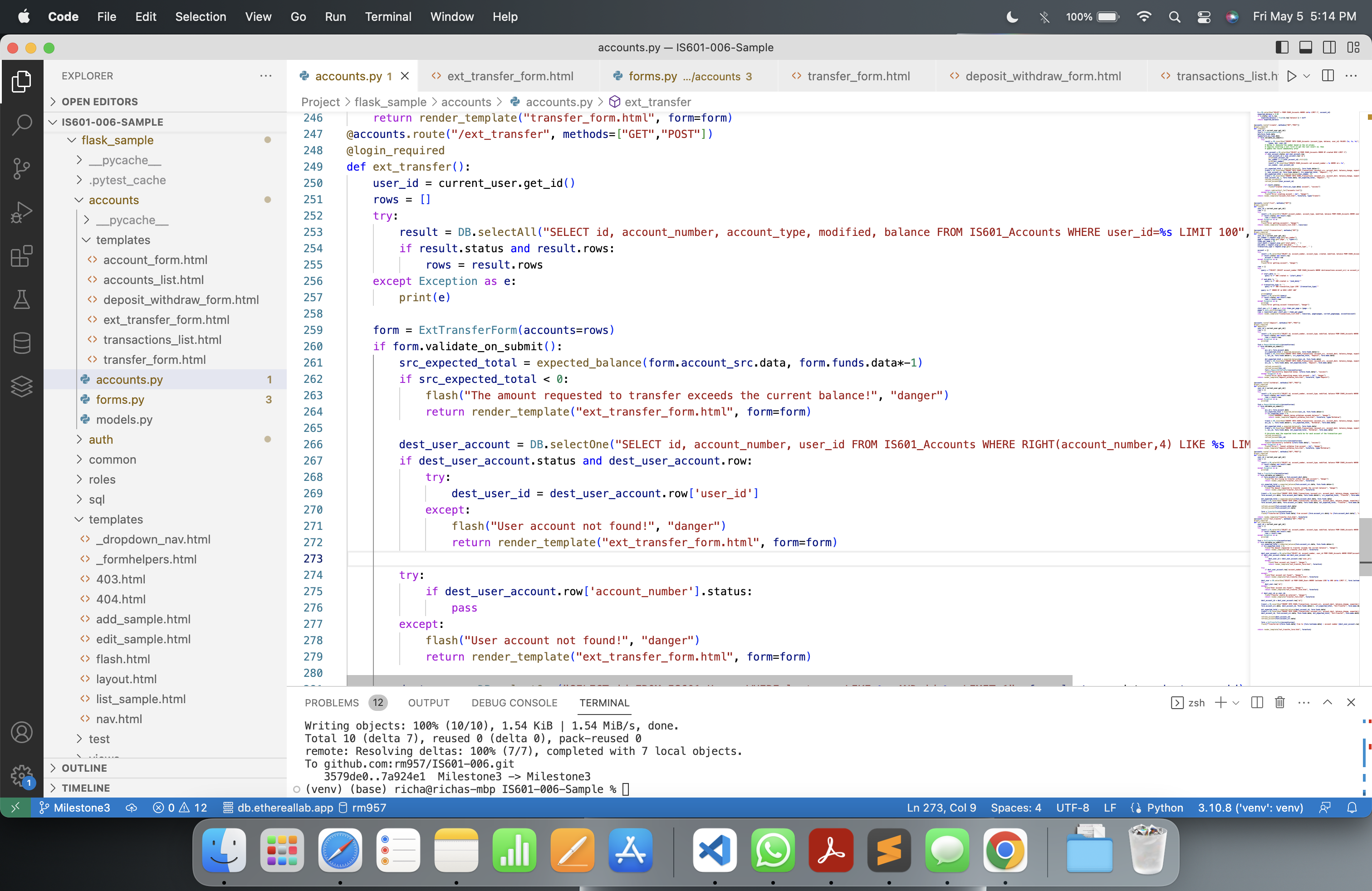Open the Accounts icon in activity bar
1372x891 pixels.
(x=21, y=733)
